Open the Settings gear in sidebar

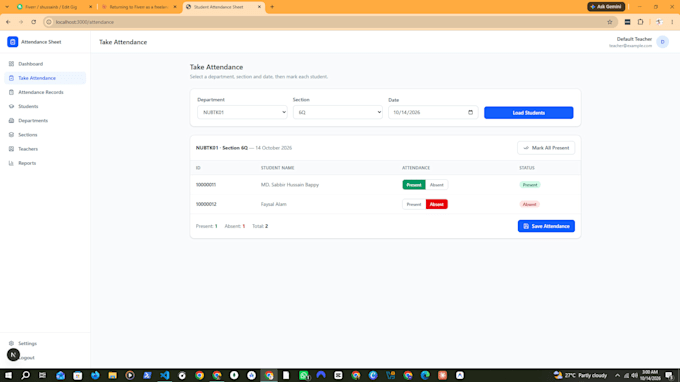(x=11, y=343)
